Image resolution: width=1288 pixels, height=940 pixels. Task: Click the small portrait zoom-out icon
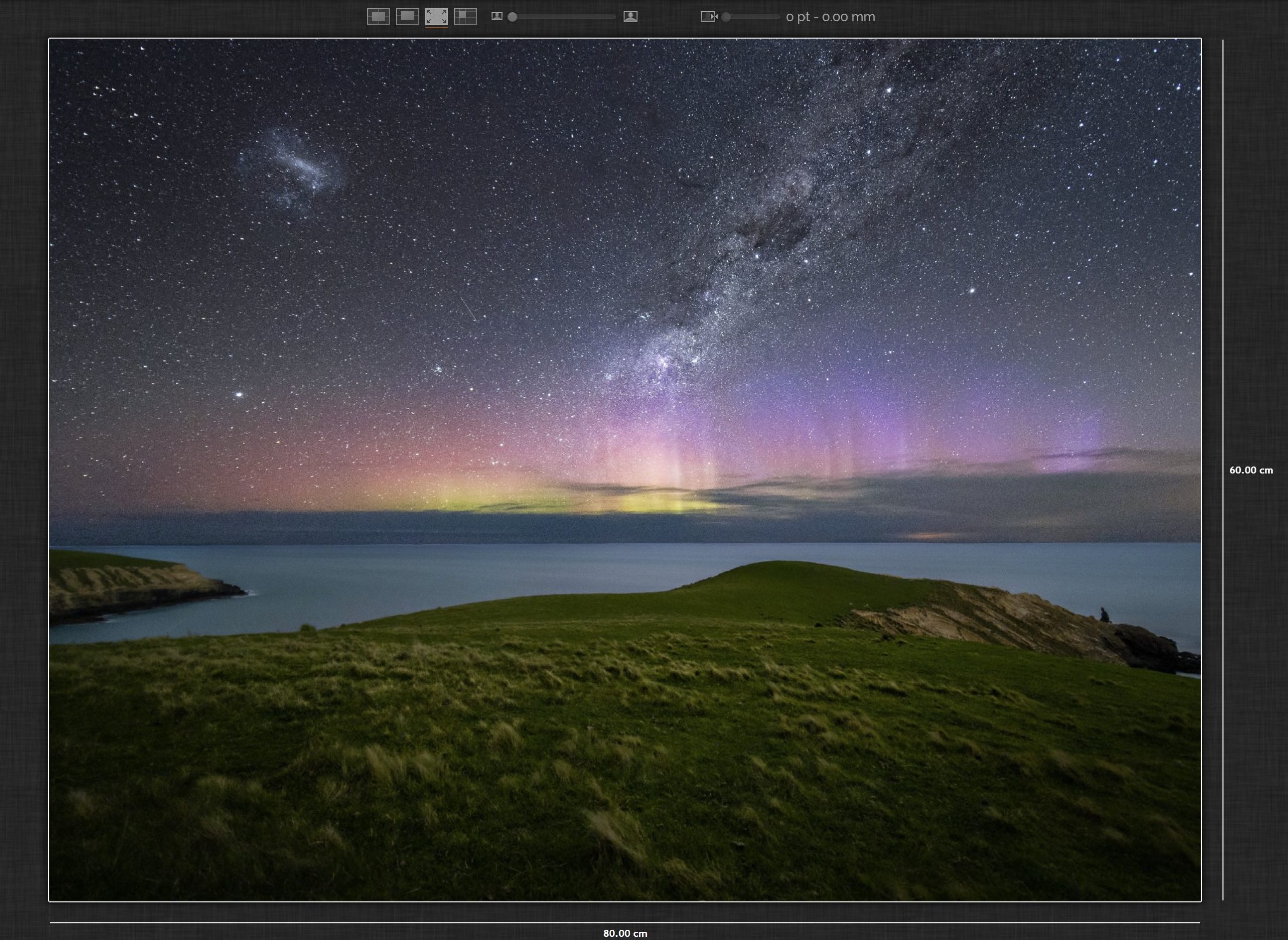coord(497,17)
